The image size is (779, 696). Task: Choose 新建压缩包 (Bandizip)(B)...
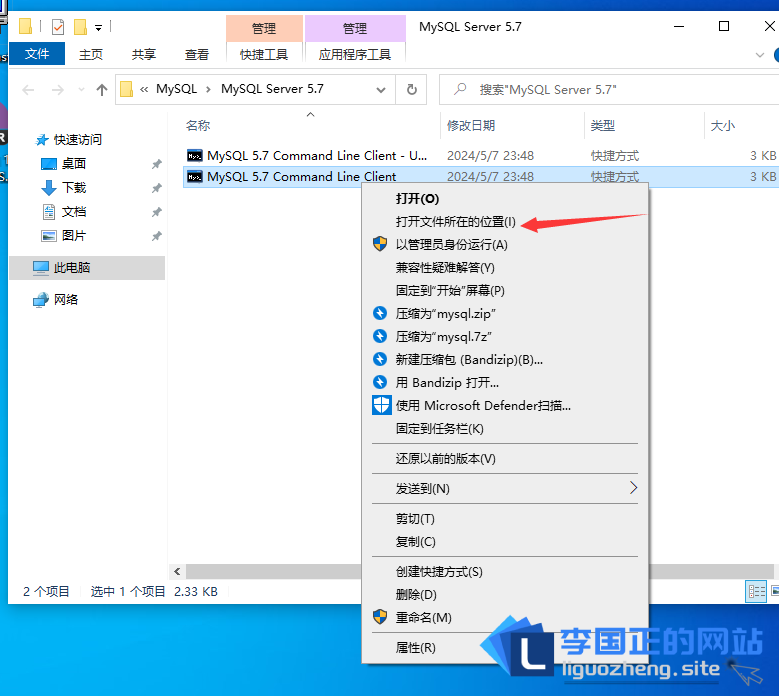coord(505,360)
